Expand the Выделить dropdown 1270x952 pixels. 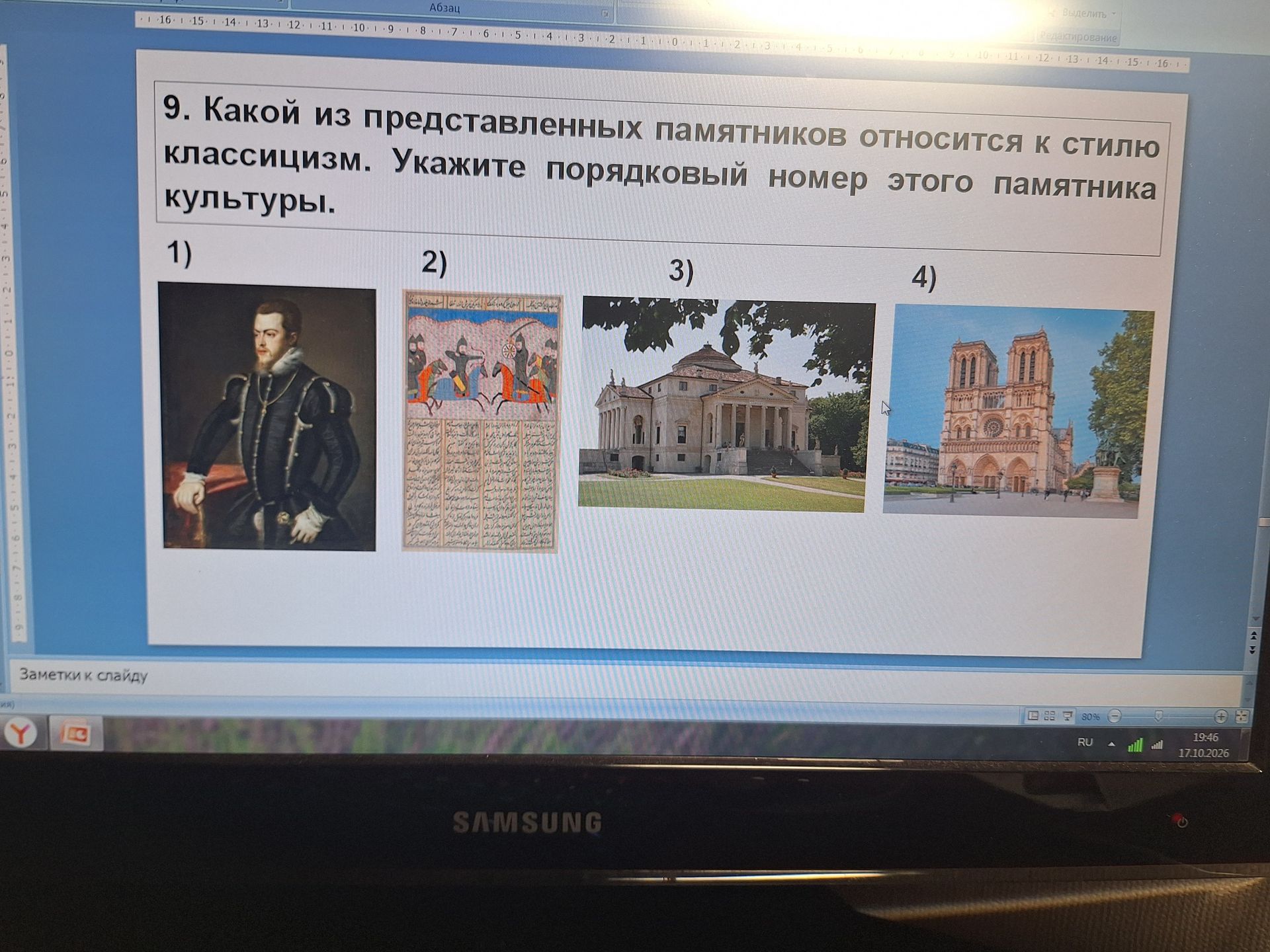click(1114, 14)
